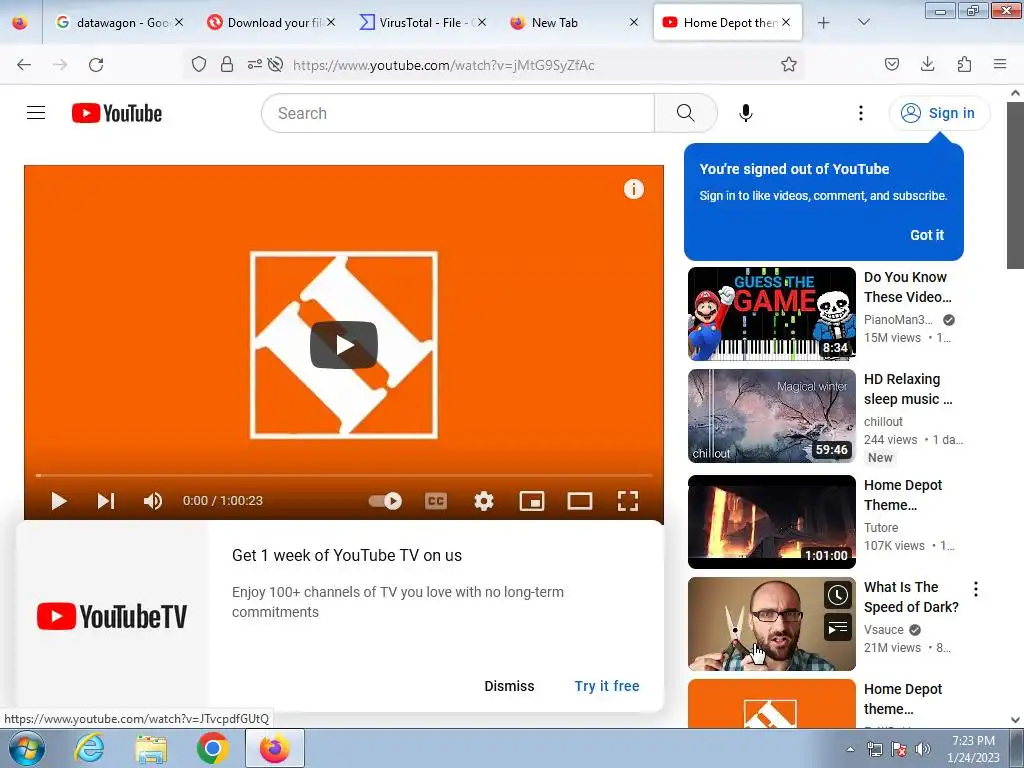Switch to VirusTotal - File tab
The width and height of the screenshot is (1024, 768).
423,22
